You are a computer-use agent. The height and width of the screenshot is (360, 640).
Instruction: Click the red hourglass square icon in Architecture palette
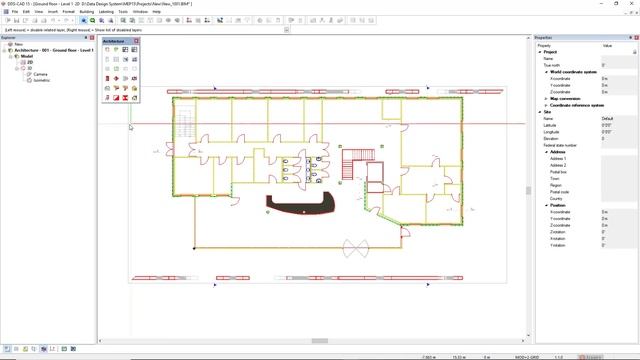125,98
